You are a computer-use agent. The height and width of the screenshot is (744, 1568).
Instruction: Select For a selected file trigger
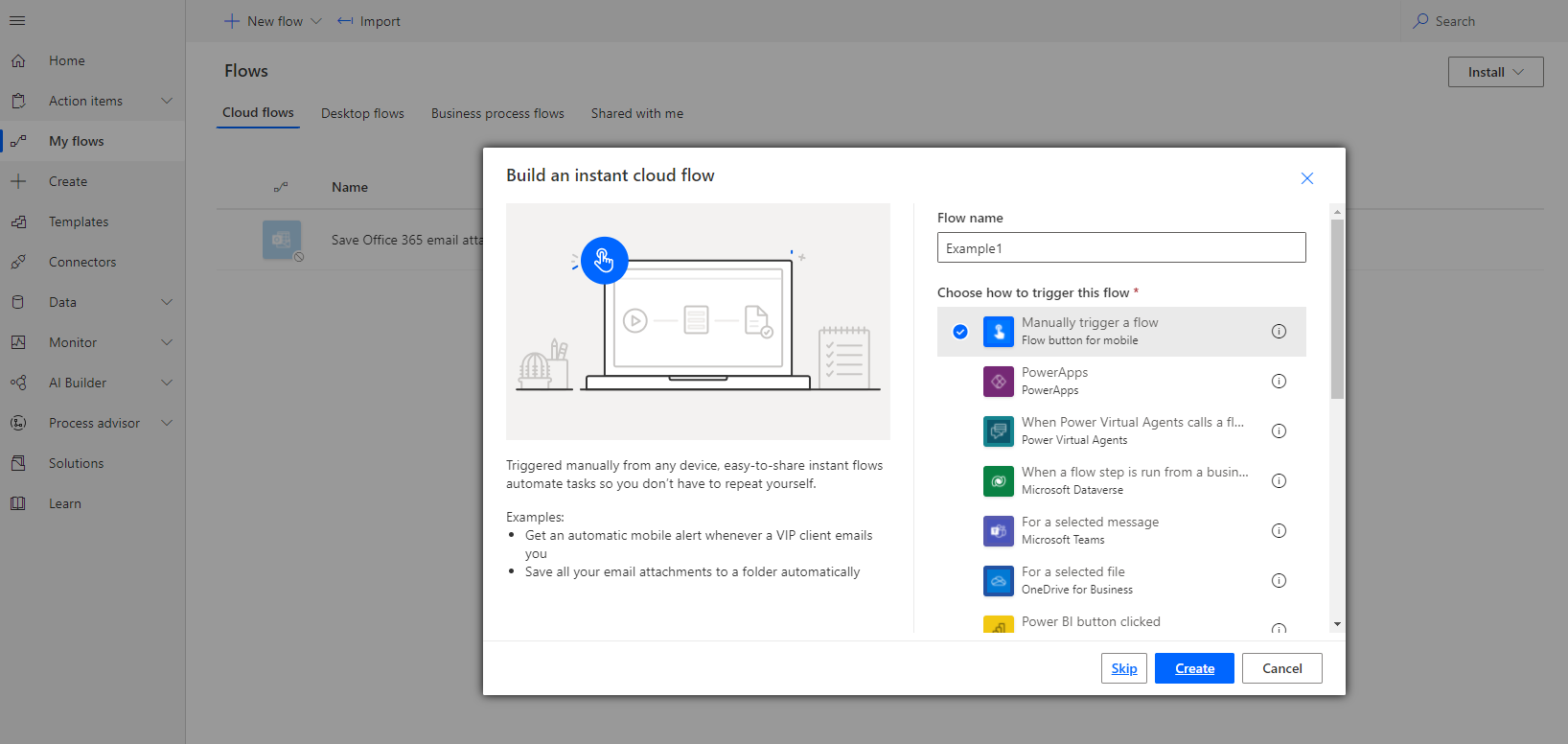tap(1121, 581)
